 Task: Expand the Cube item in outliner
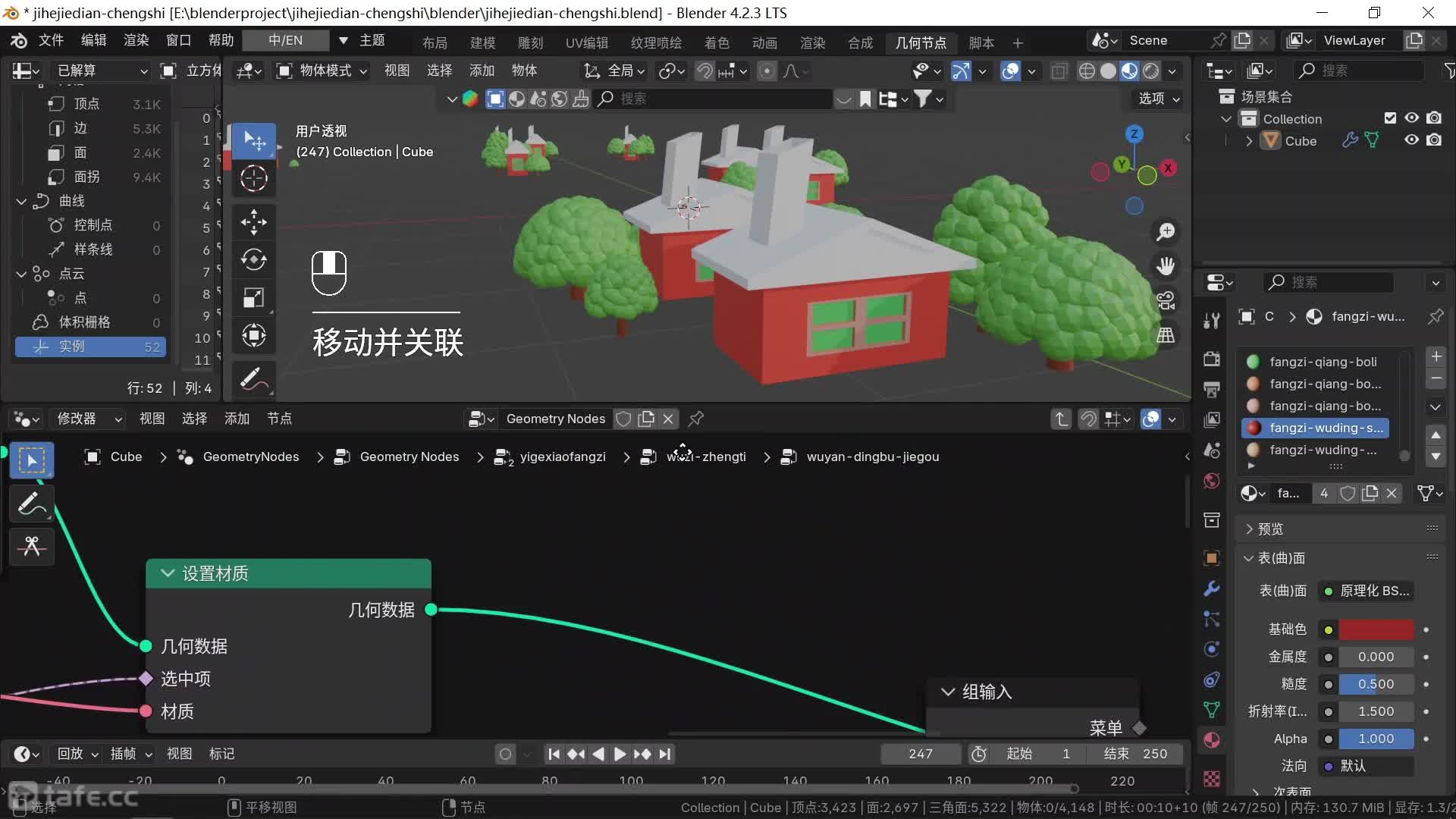(x=1249, y=141)
